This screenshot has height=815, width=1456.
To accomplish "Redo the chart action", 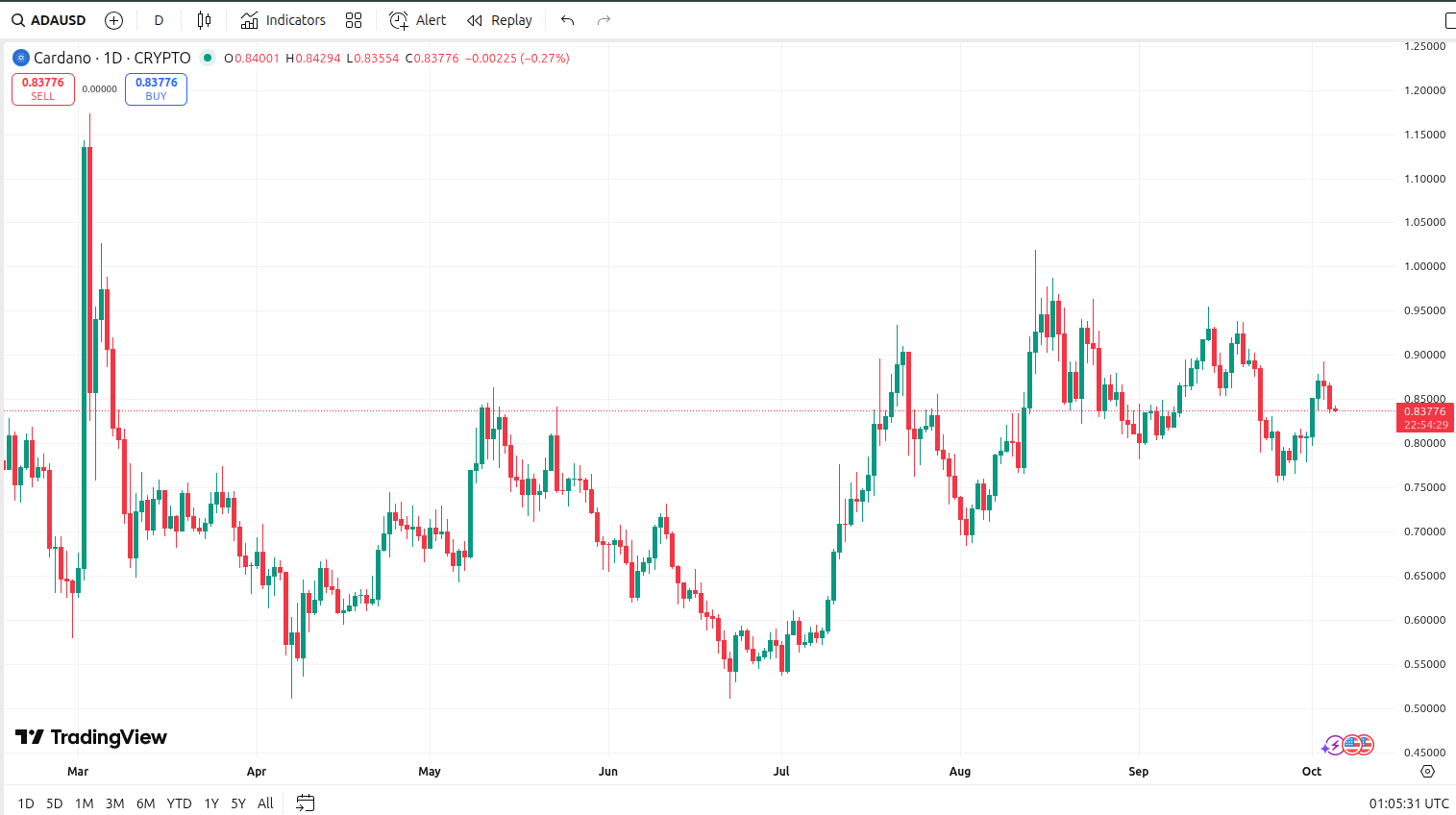I will point(604,20).
